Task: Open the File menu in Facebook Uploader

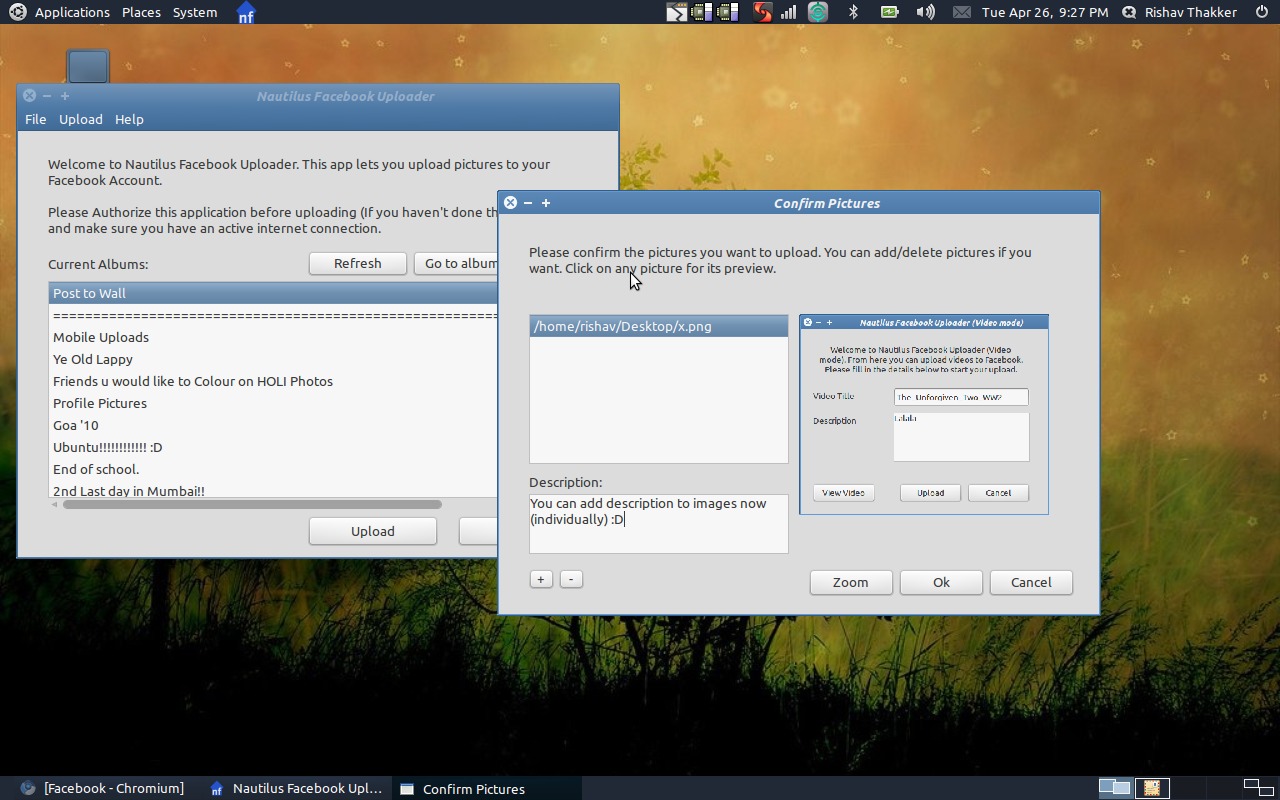Action: tap(35, 119)
